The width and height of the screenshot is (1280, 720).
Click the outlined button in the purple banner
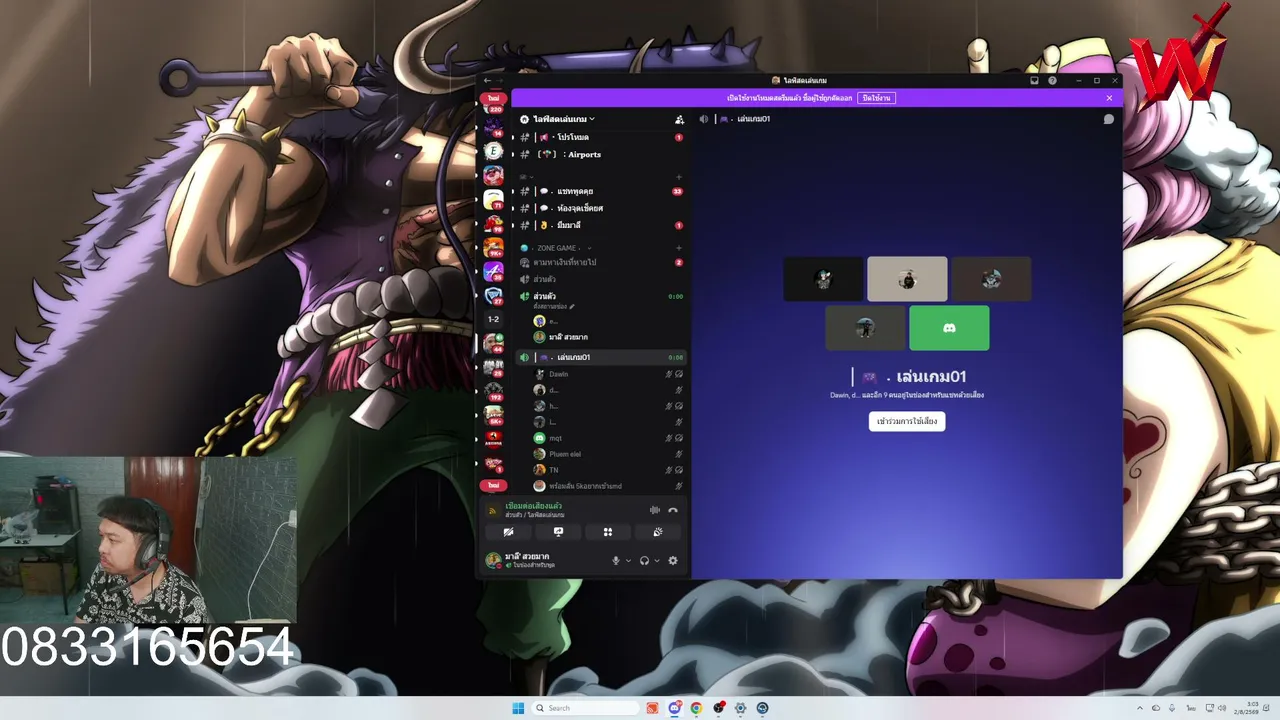point(876,98)
